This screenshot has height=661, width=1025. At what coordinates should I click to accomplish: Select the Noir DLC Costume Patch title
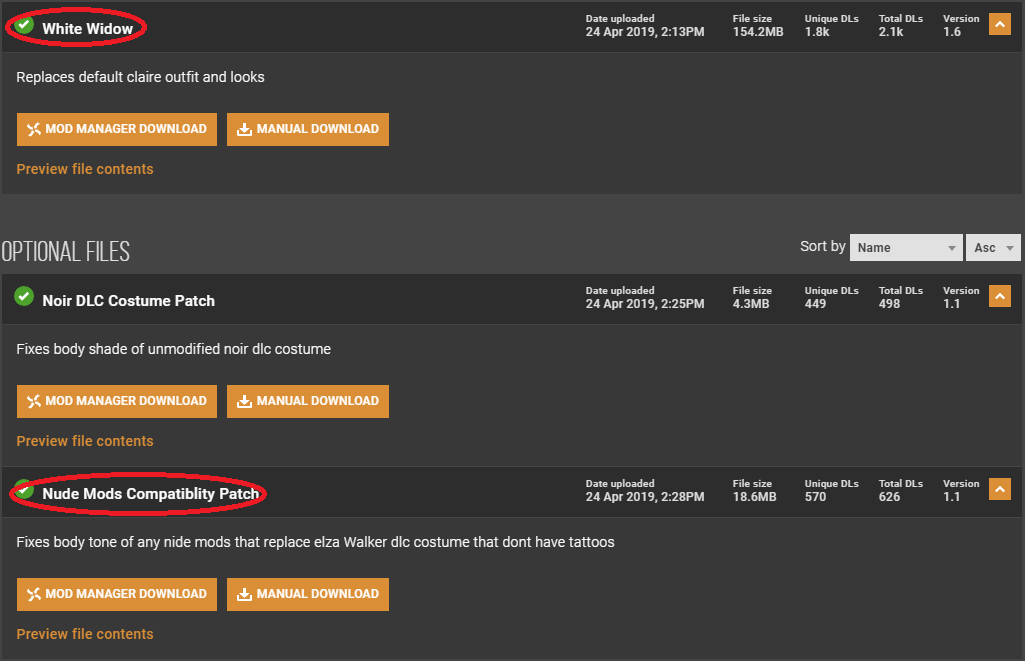pos(129,301)
